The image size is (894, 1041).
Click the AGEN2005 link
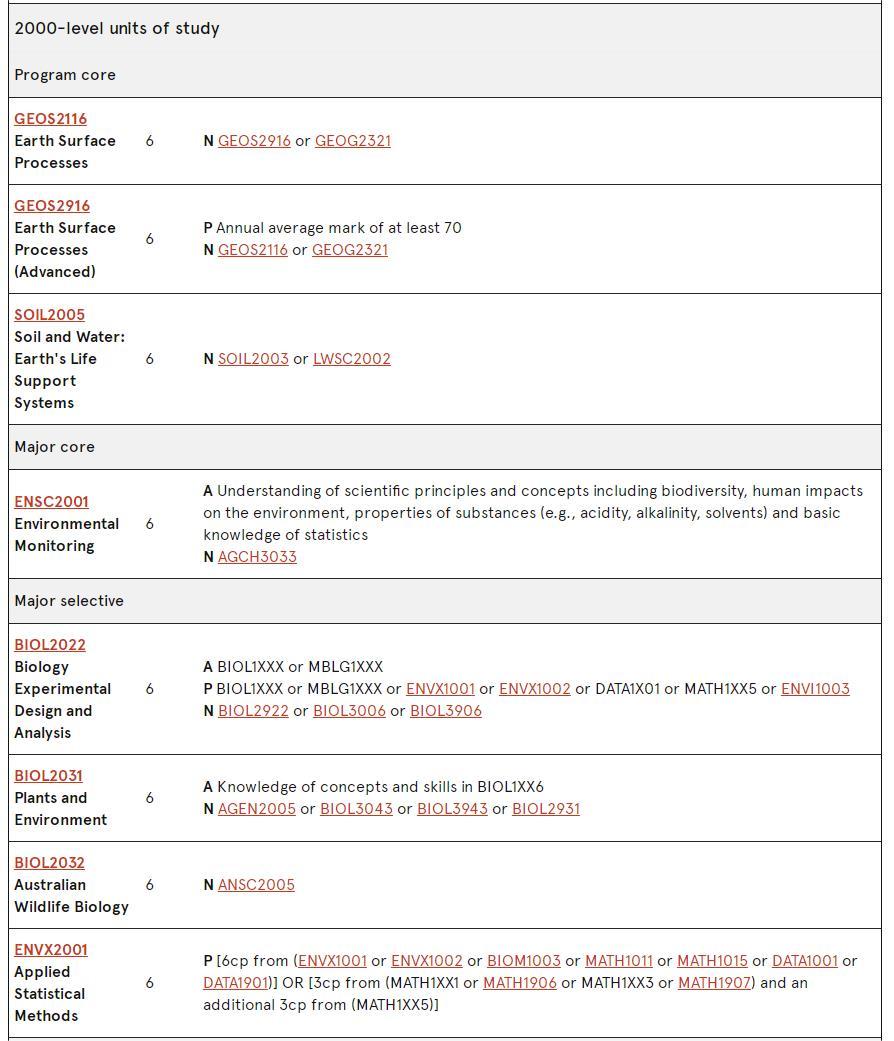click(257, 809)
